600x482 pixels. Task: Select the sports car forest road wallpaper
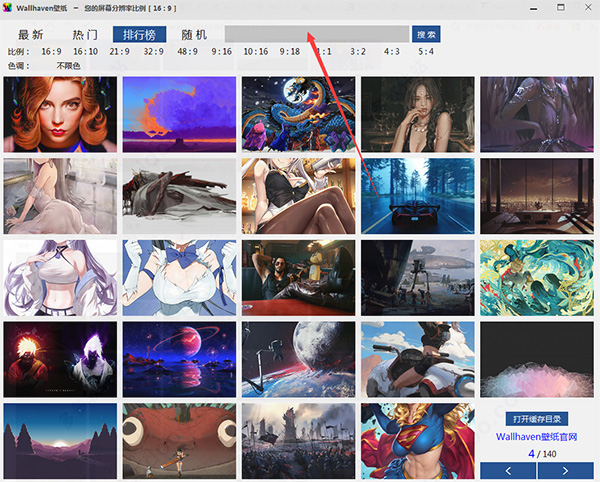coord(416,194)
